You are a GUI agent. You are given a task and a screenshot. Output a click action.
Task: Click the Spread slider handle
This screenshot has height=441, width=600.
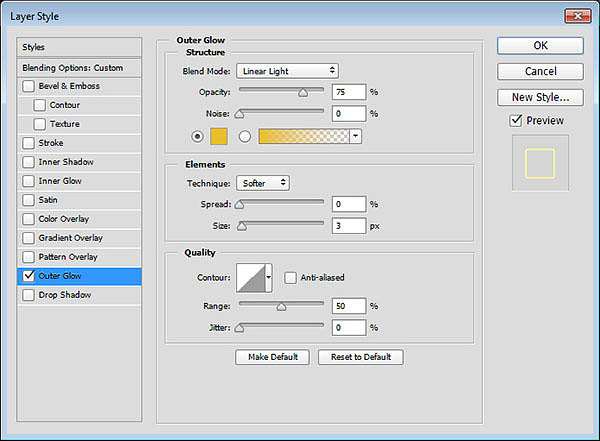240,204
